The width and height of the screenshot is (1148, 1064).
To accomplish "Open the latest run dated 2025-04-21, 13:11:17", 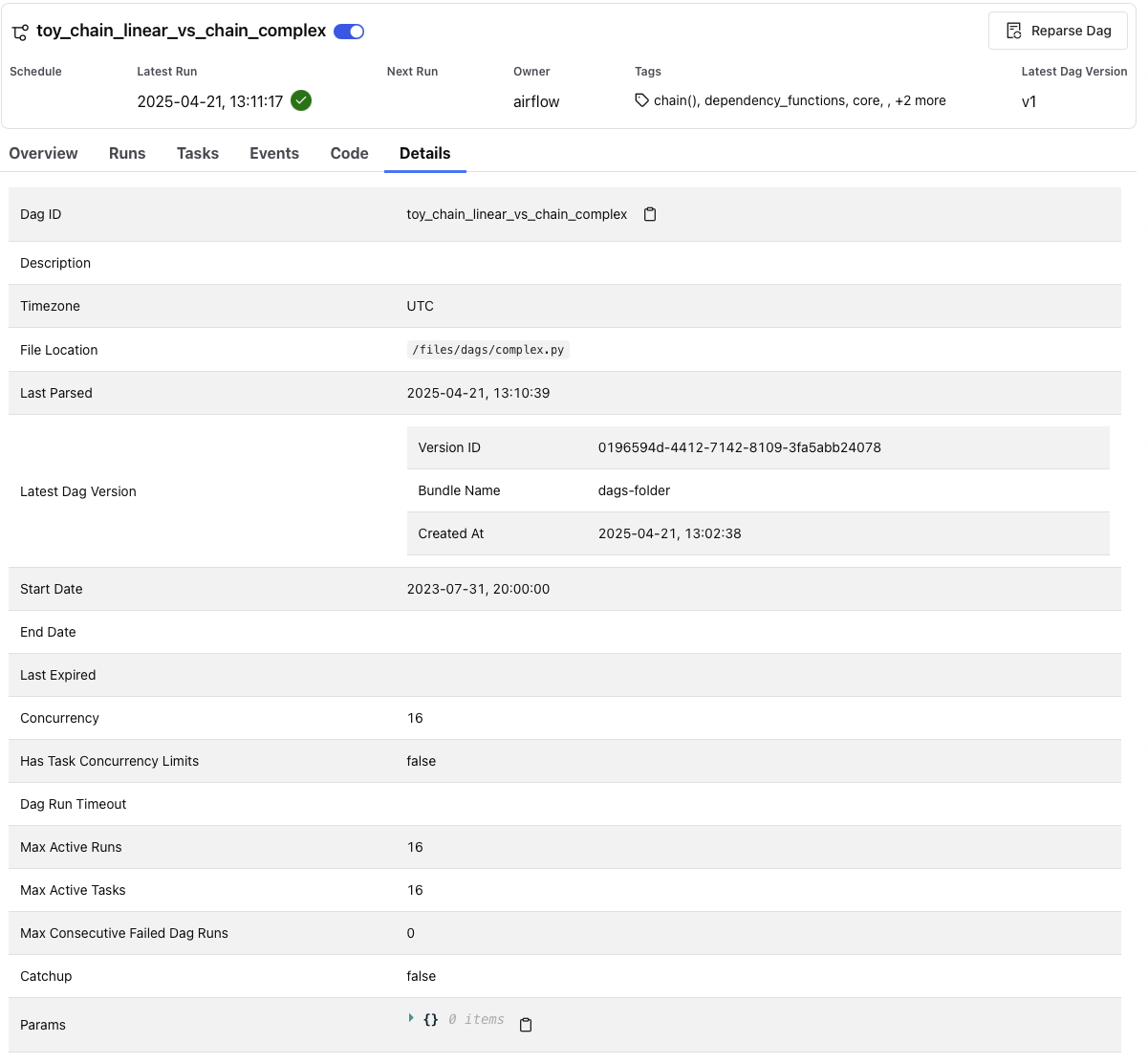I will (210, 101).
